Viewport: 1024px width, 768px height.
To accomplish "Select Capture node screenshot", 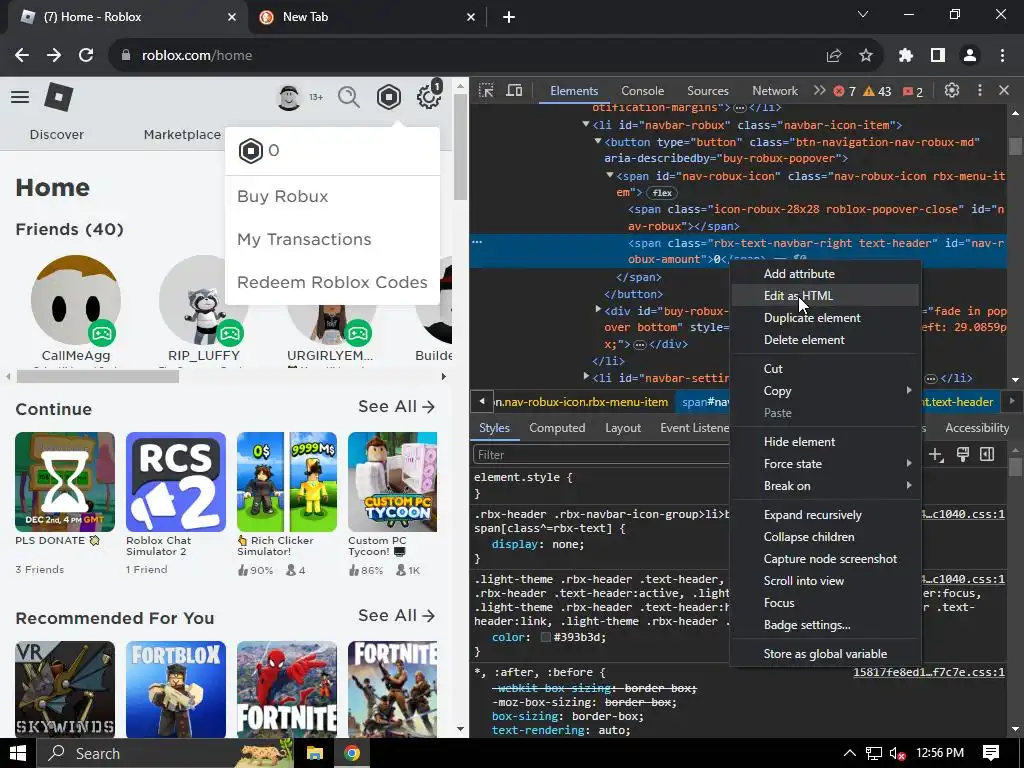I will pyautogui.click(x=825, y=559).
